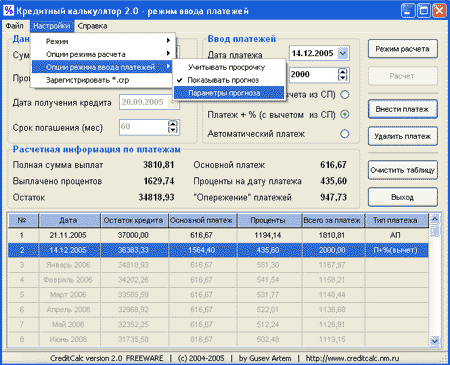Click the Остаток кредита column header
The height and width of the screenshot is (365, 450).
point(134,220)
